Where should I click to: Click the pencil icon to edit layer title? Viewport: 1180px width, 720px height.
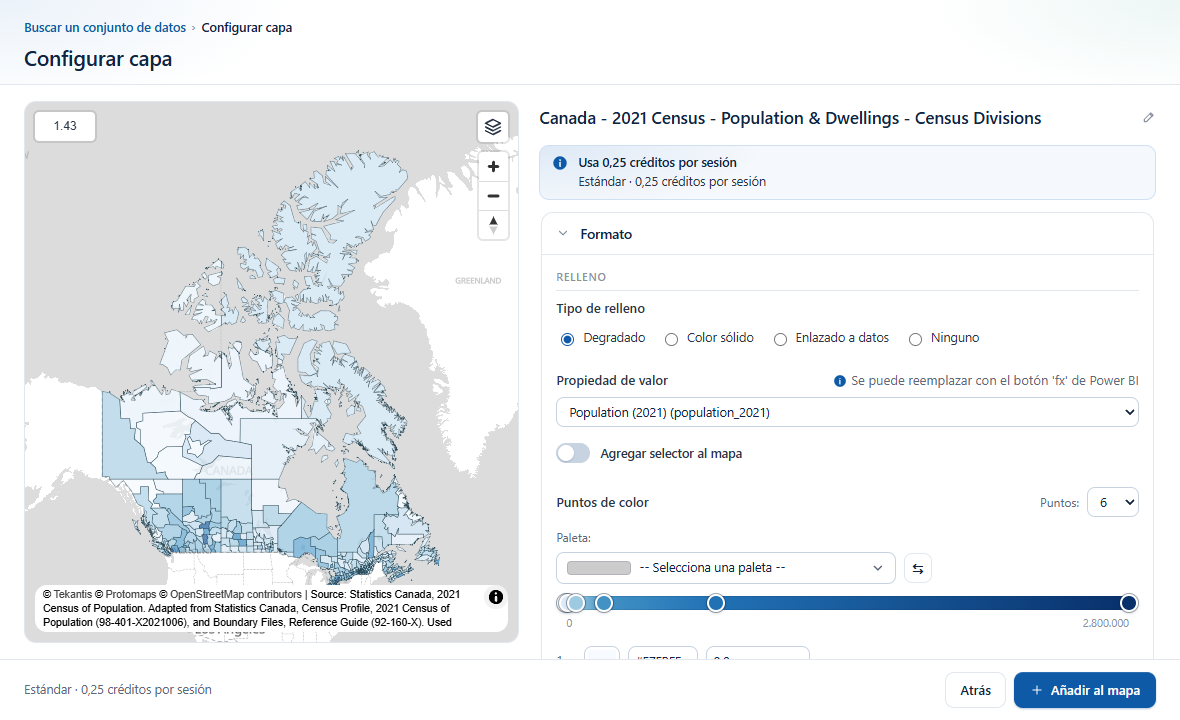tap(1148, 117)
